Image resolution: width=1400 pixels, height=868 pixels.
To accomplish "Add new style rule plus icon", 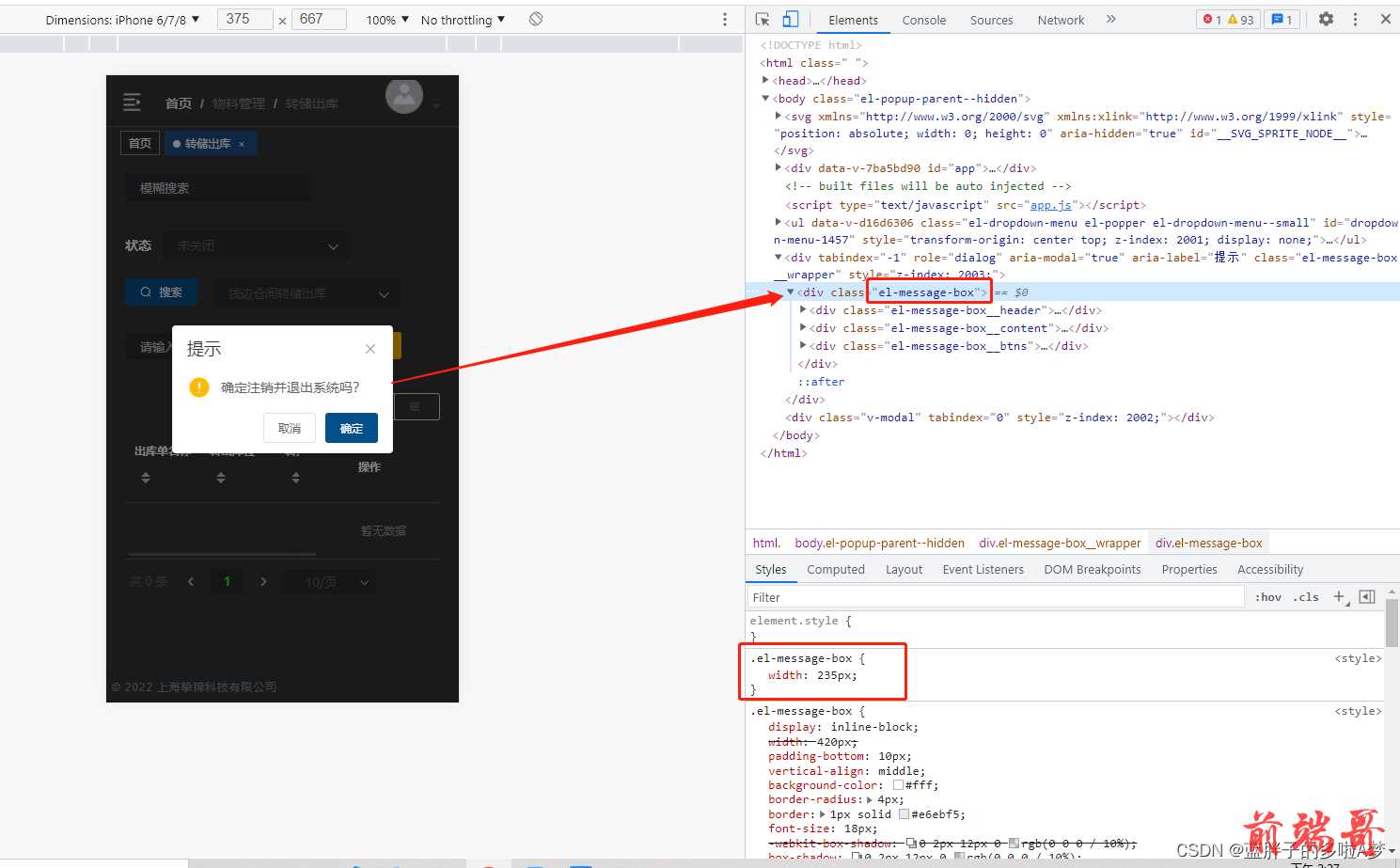I will coord(1340,597).
